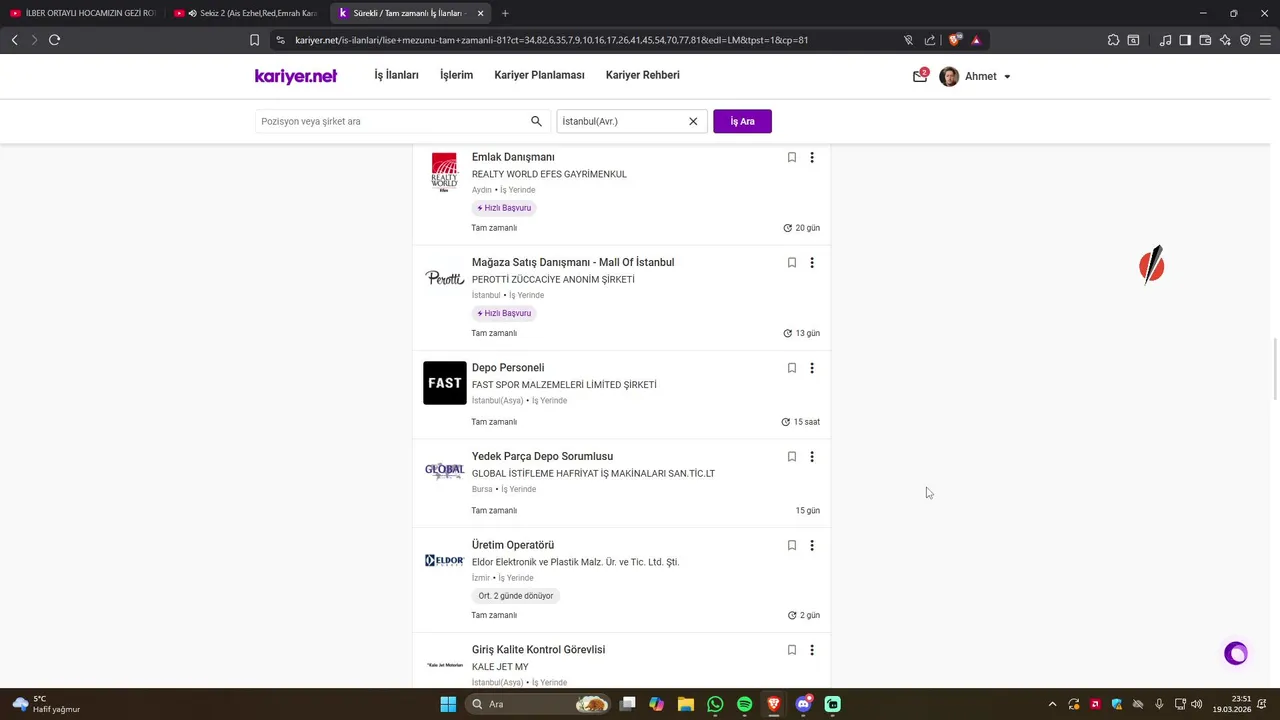Image resolution: width=1280 pixels, height=720 pixels.
Task: Open Giriş Kalite Kontrol Görevlisi job title
Action: tap(538, 649)
